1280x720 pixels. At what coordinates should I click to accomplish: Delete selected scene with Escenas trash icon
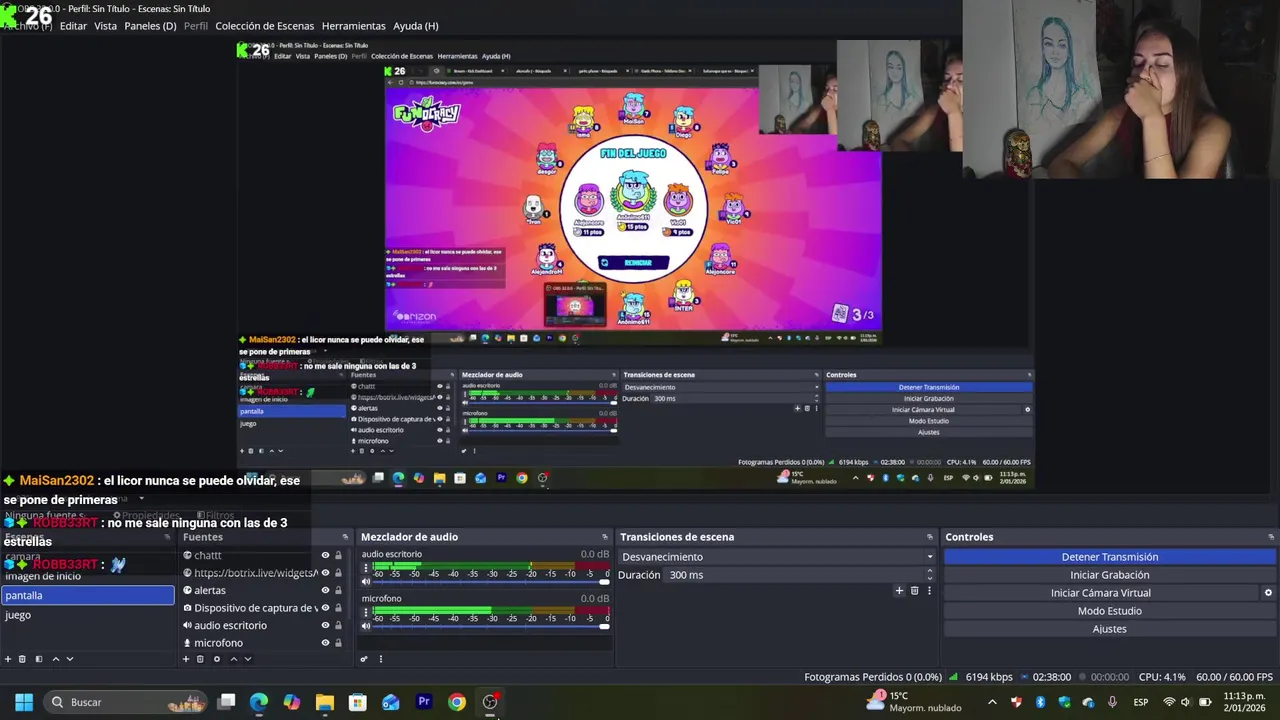[22, 659]
